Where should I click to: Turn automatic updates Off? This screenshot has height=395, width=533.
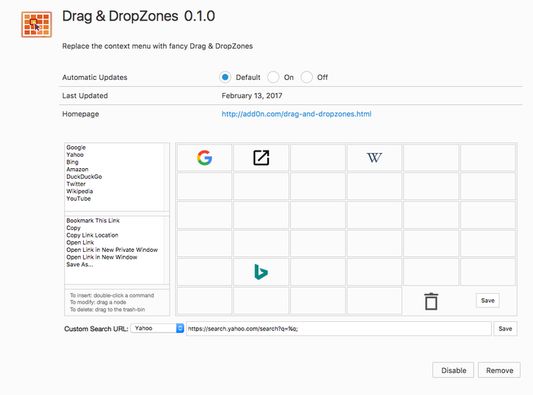pyautogui.click(x=306, y=77)
